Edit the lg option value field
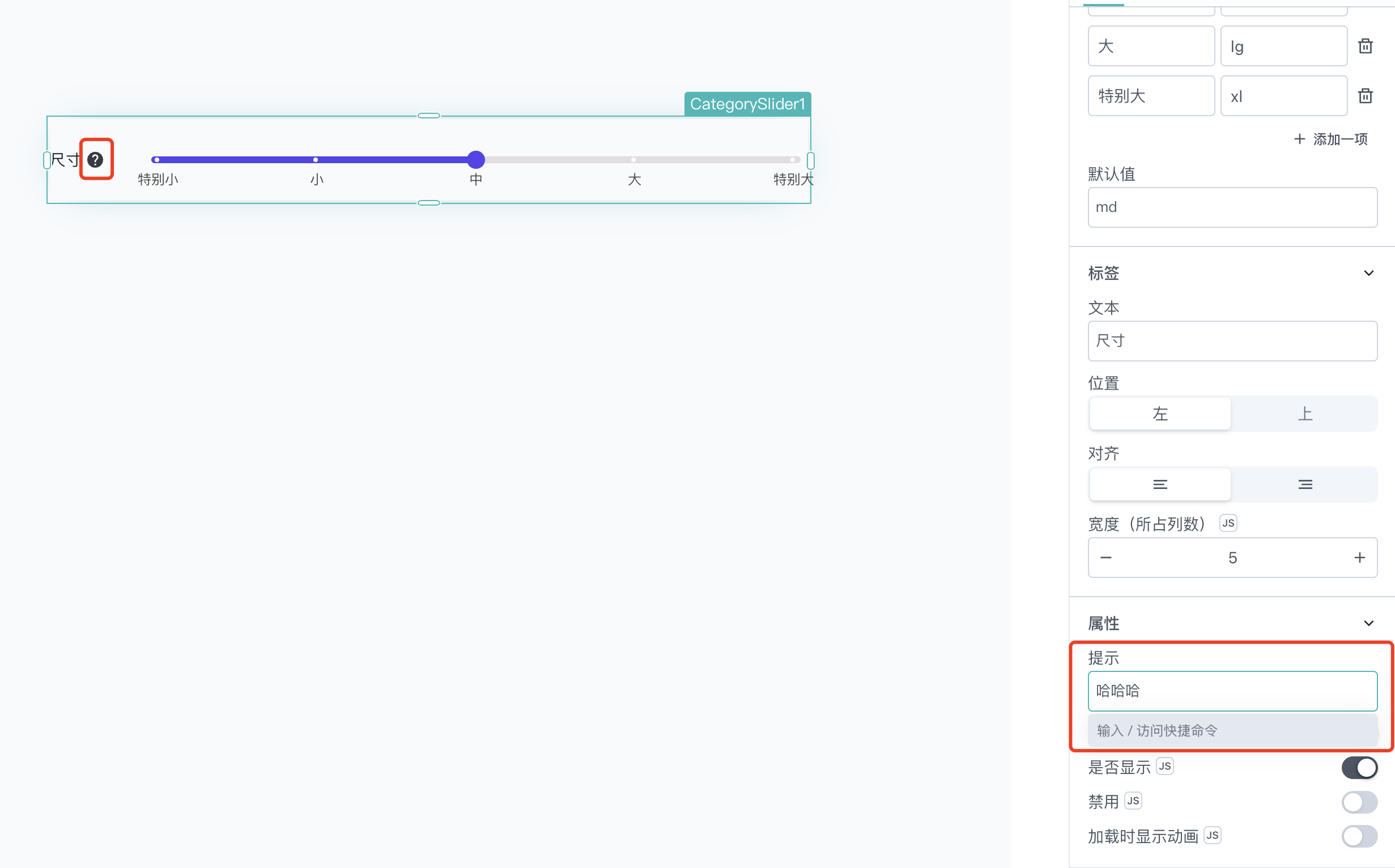Image resolution: width=1395 pixels, height=868 pixels. click(1283, 46)
